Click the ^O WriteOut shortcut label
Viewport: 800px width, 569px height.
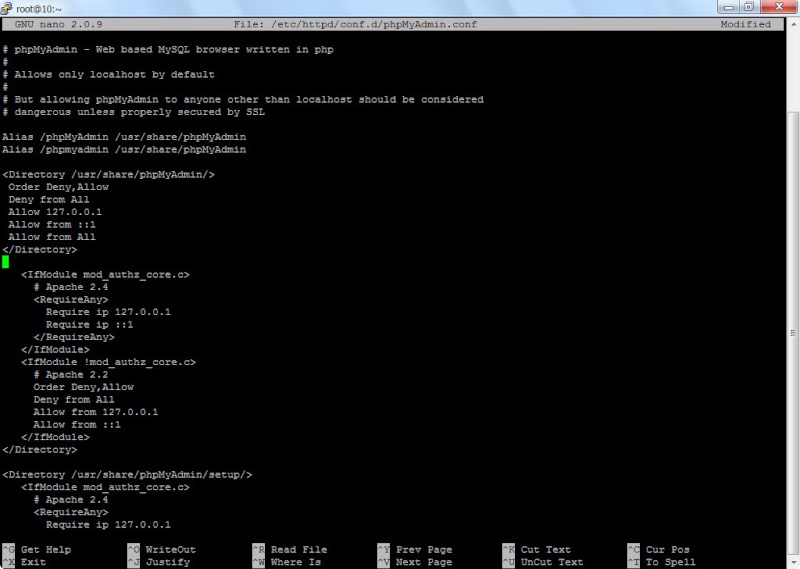click(162, 550)
